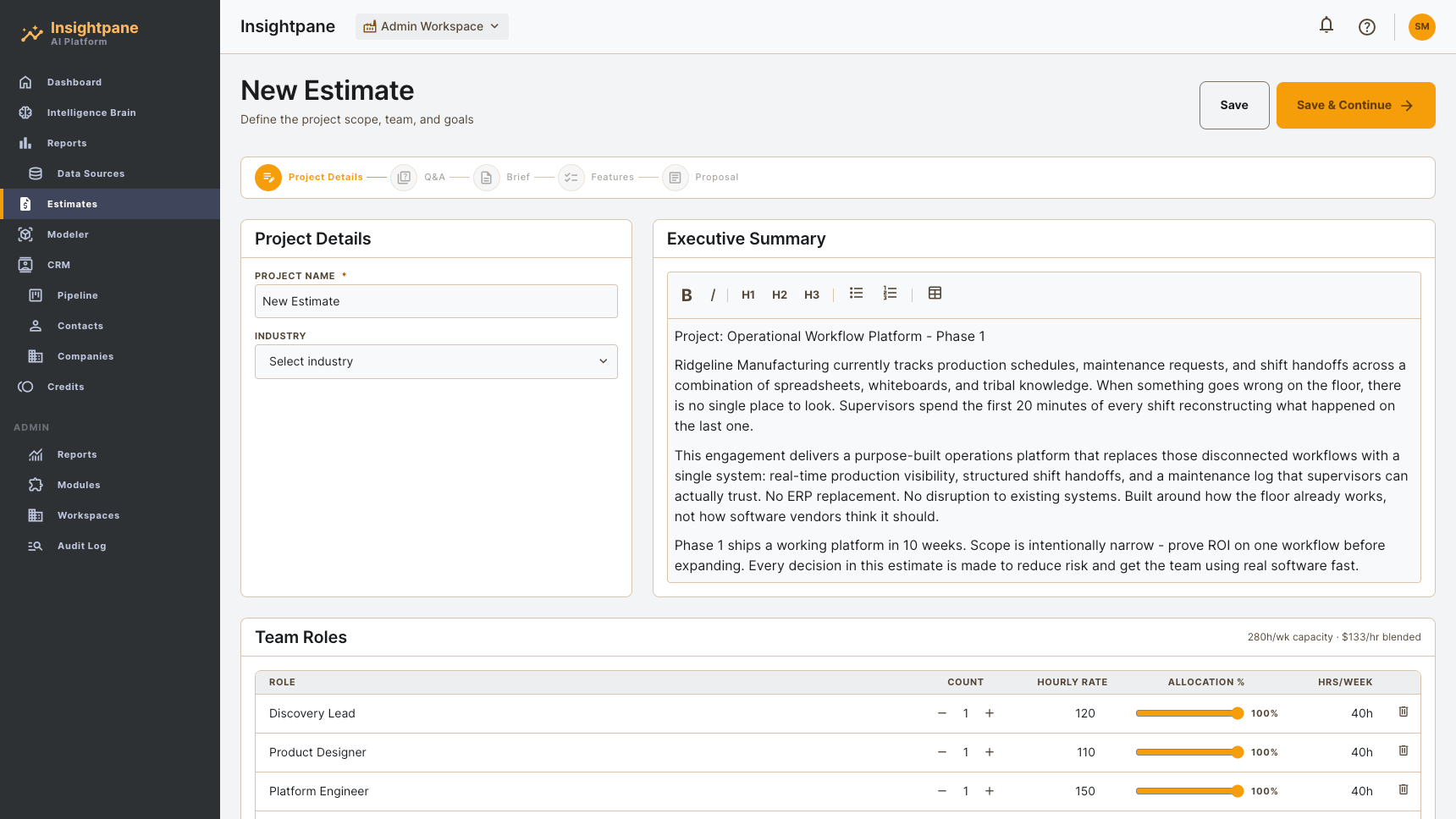Increase Product Designer count
The image size is (1456, 819).
(990, 752)
